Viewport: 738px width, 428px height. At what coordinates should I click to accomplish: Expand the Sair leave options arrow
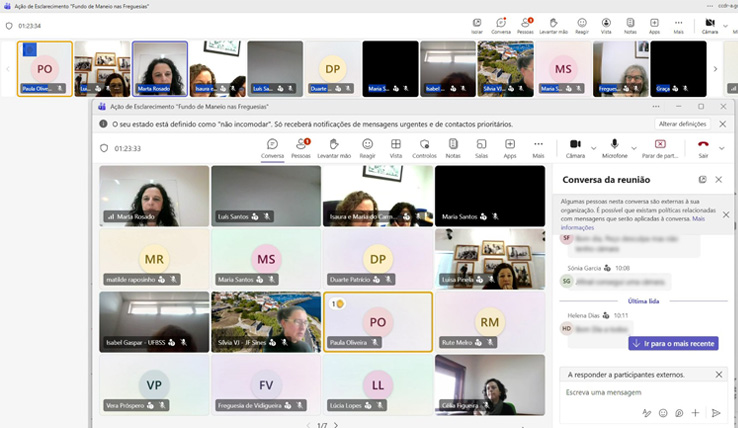pyautogui.click(x=722, y=148)
